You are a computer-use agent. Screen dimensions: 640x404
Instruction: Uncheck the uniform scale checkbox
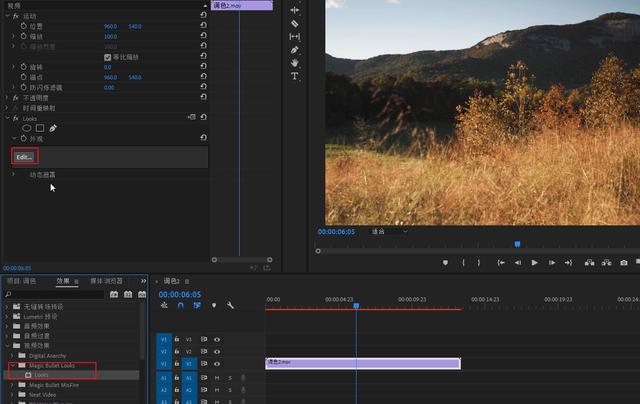tap(107, 57)
